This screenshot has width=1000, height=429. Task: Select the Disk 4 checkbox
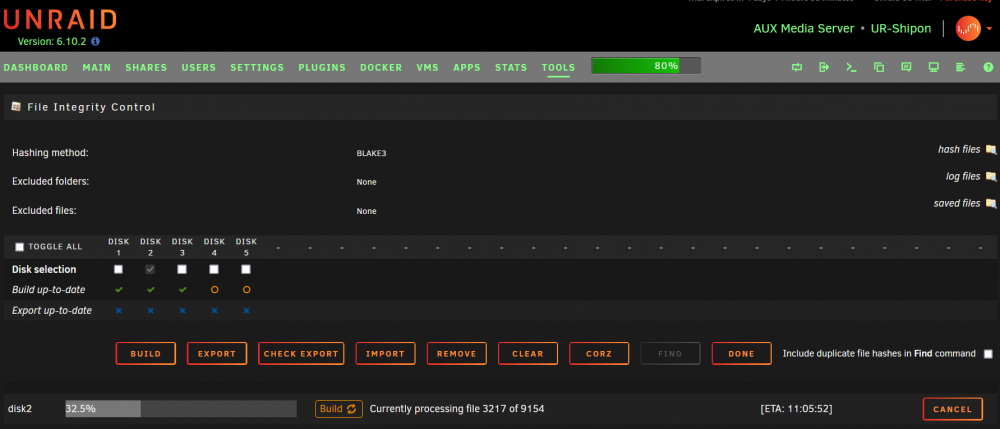point(214,270)
